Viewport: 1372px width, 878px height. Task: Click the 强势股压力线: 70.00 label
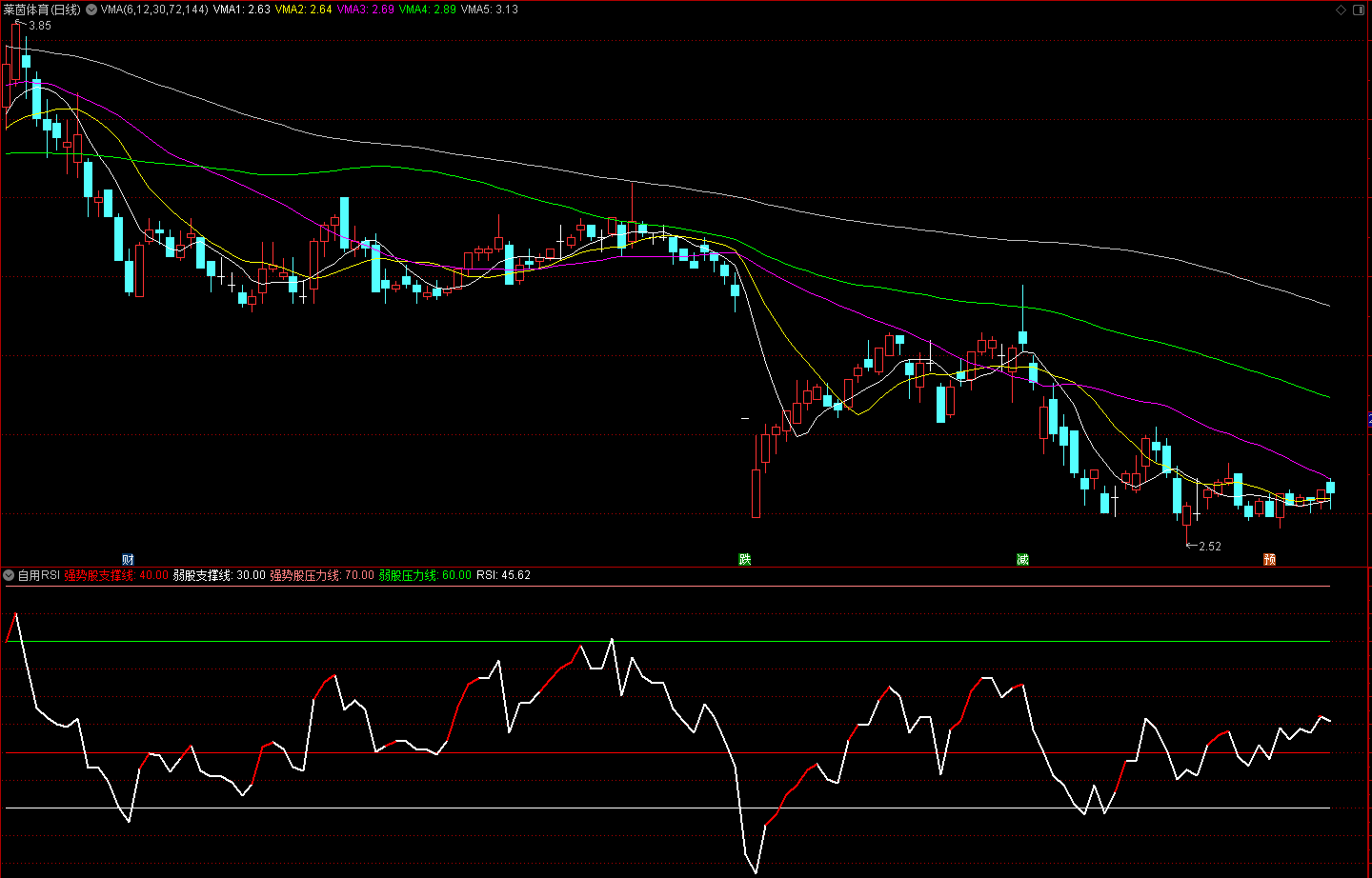tap(322, 575)
